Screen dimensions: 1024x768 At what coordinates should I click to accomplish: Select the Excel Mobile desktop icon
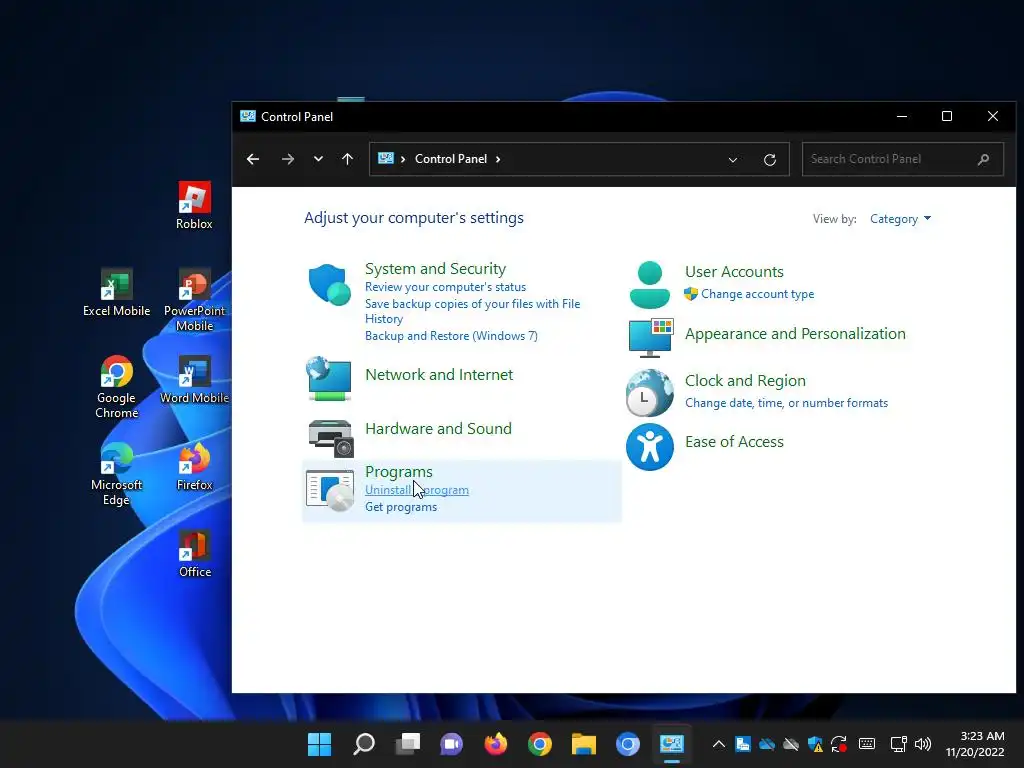click(116, 293)
